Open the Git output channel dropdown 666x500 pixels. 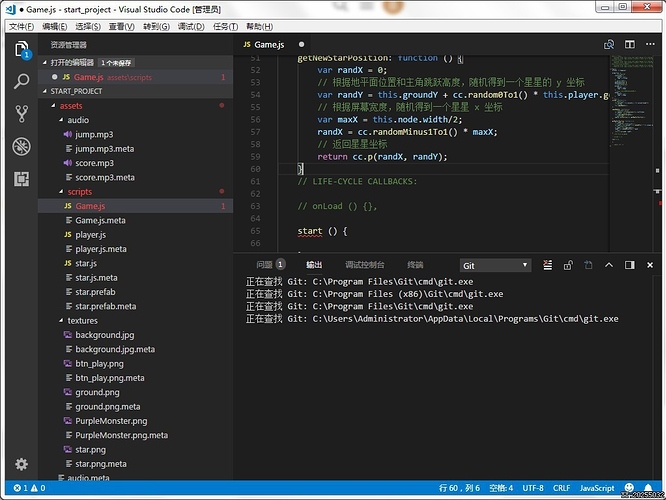[495, 265]
